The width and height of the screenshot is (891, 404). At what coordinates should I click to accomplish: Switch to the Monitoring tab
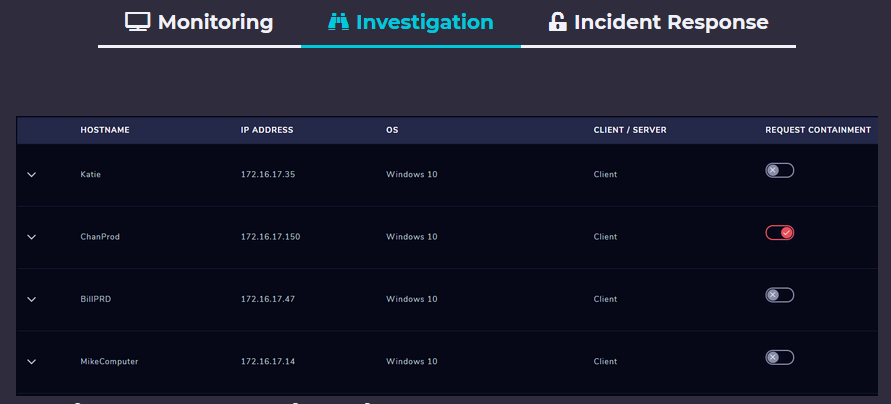click(x=215, y=22)
